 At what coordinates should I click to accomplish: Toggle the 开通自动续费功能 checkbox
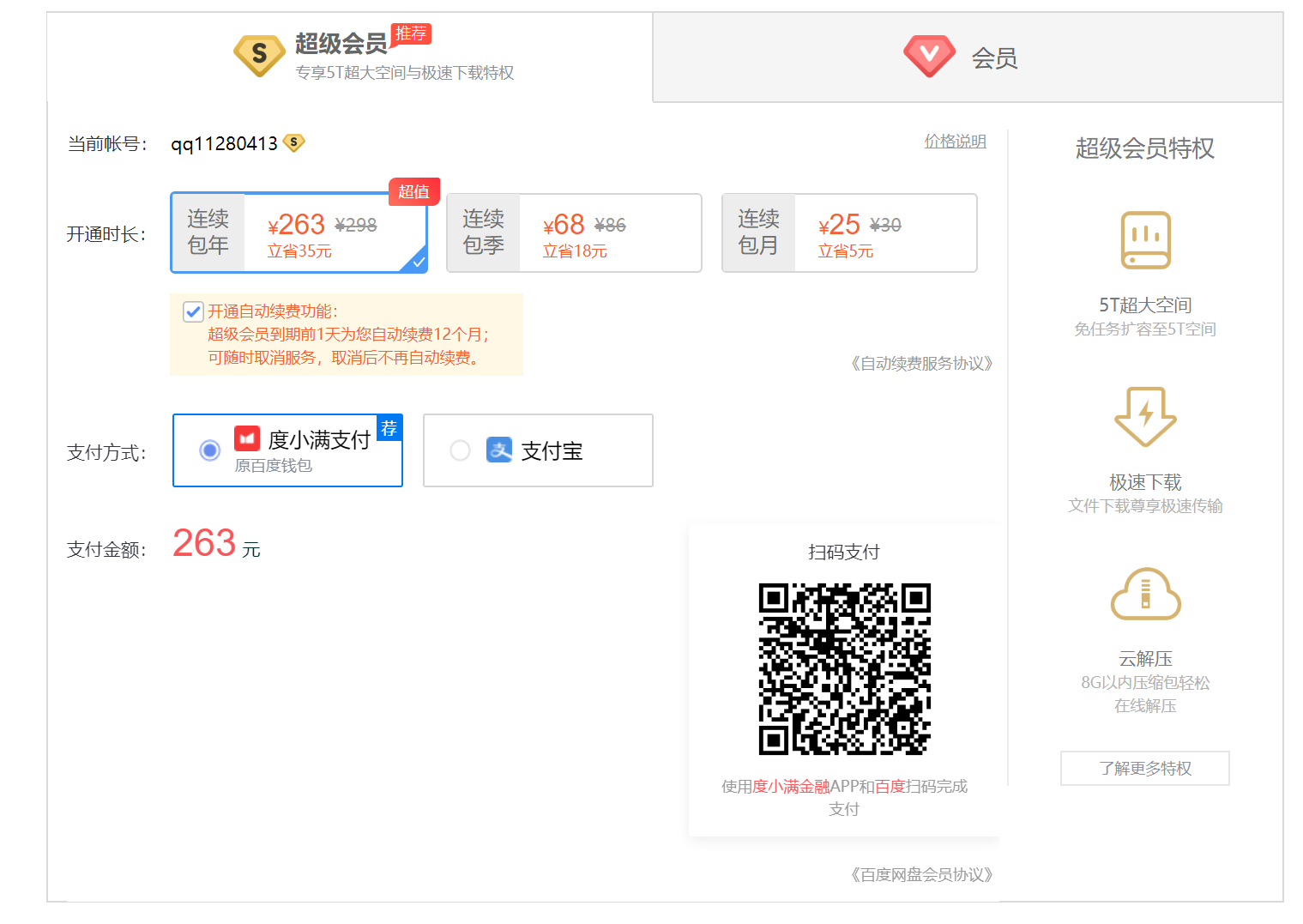[193, 311]
